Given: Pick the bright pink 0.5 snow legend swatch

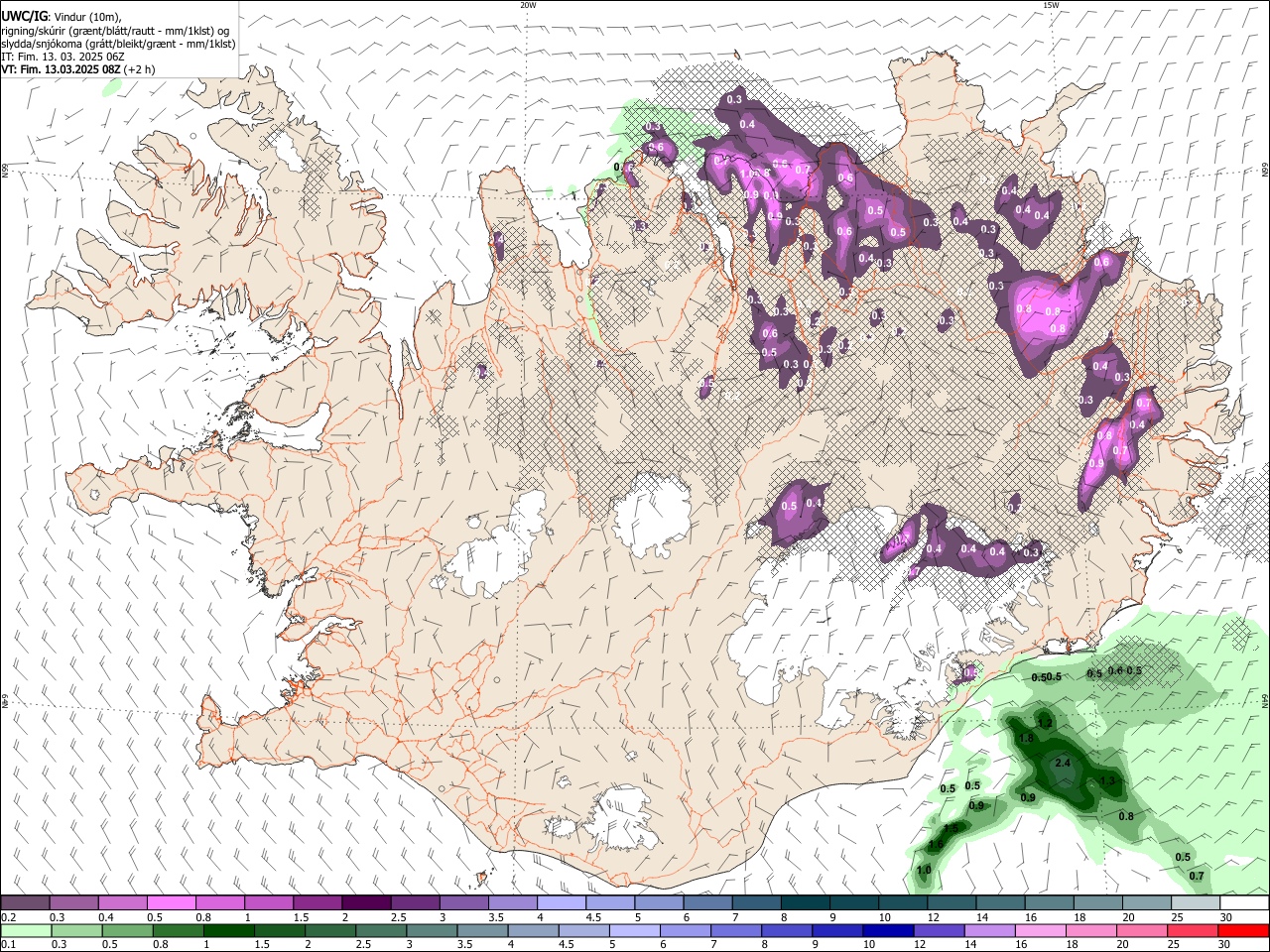Looking at the screenshot, I should 171,903.
